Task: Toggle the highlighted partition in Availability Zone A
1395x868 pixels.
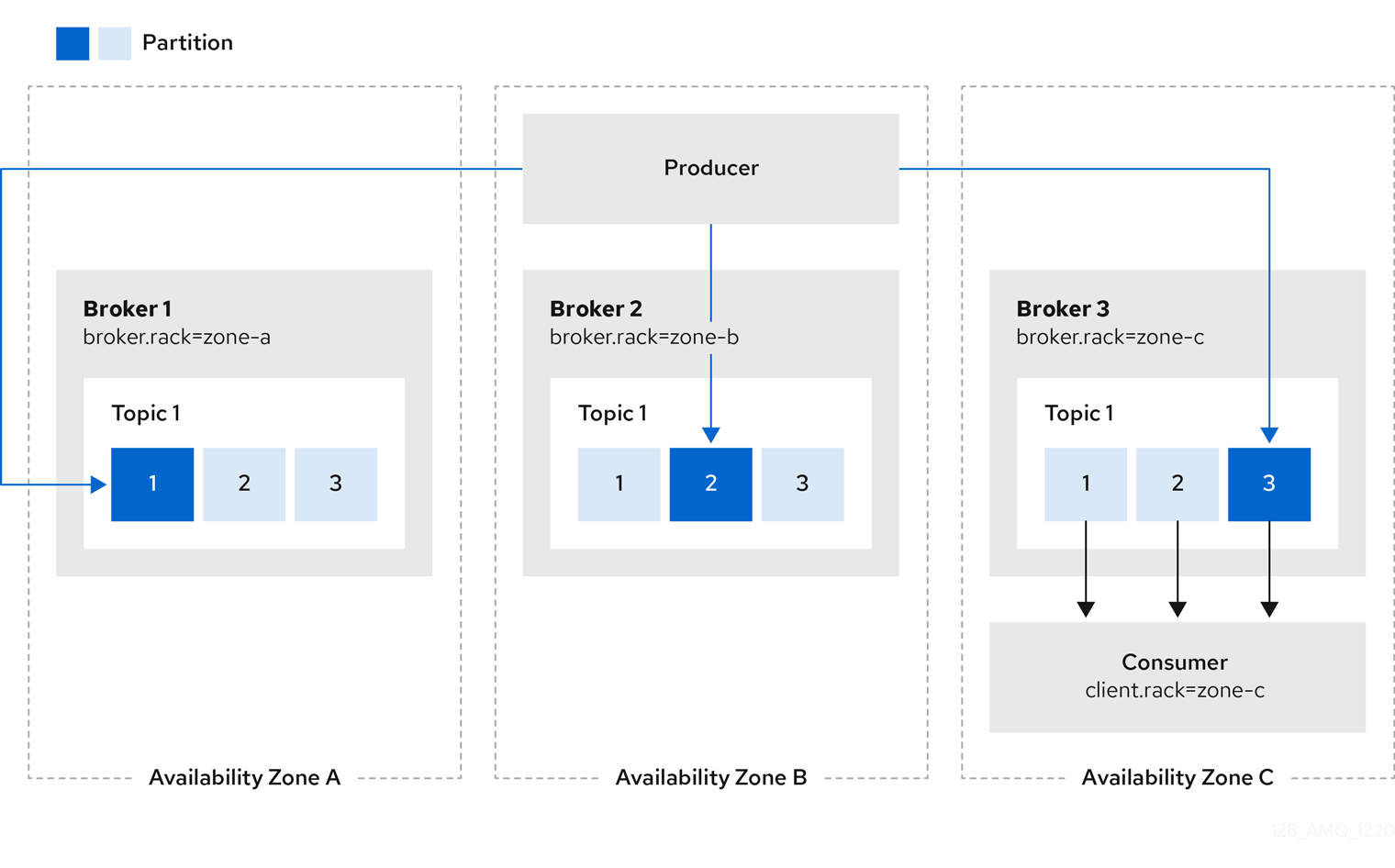Action: click(x=152, y=484)
